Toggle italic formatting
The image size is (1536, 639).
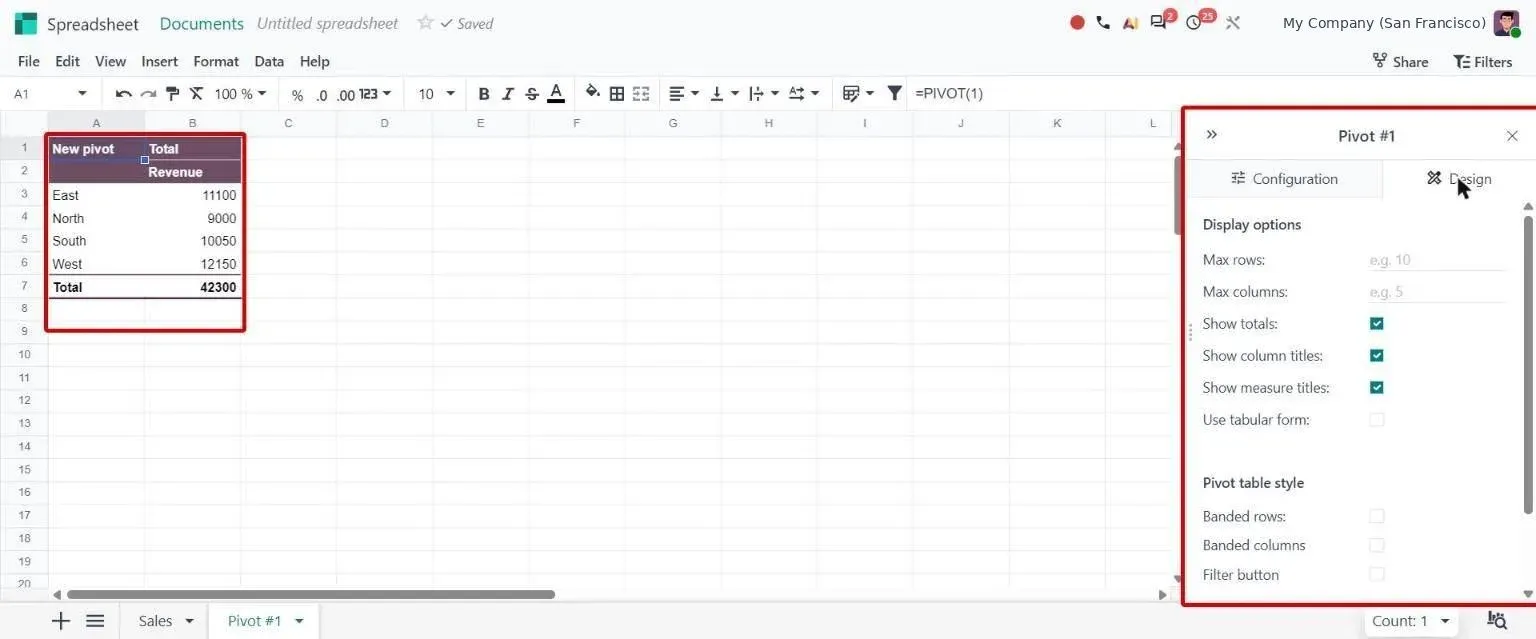(x=508, y=94)
